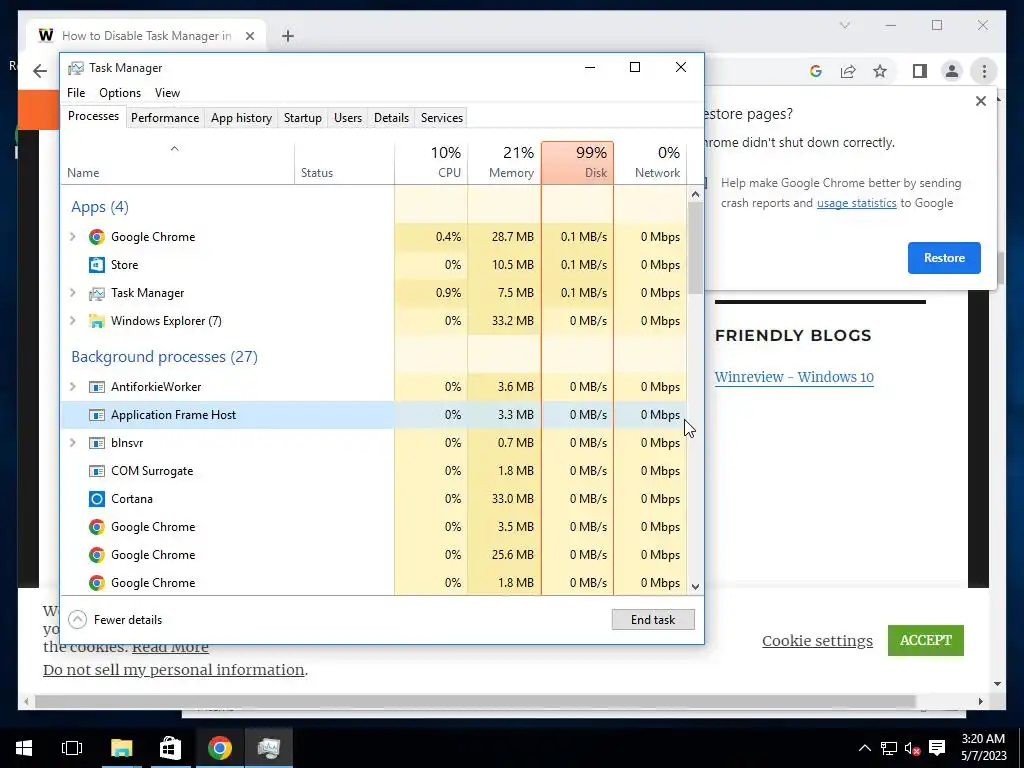Screen dimensions: 1024x768
Task: Click the Google icon in Chrome address bar
Action: click(x=816, y=71)
